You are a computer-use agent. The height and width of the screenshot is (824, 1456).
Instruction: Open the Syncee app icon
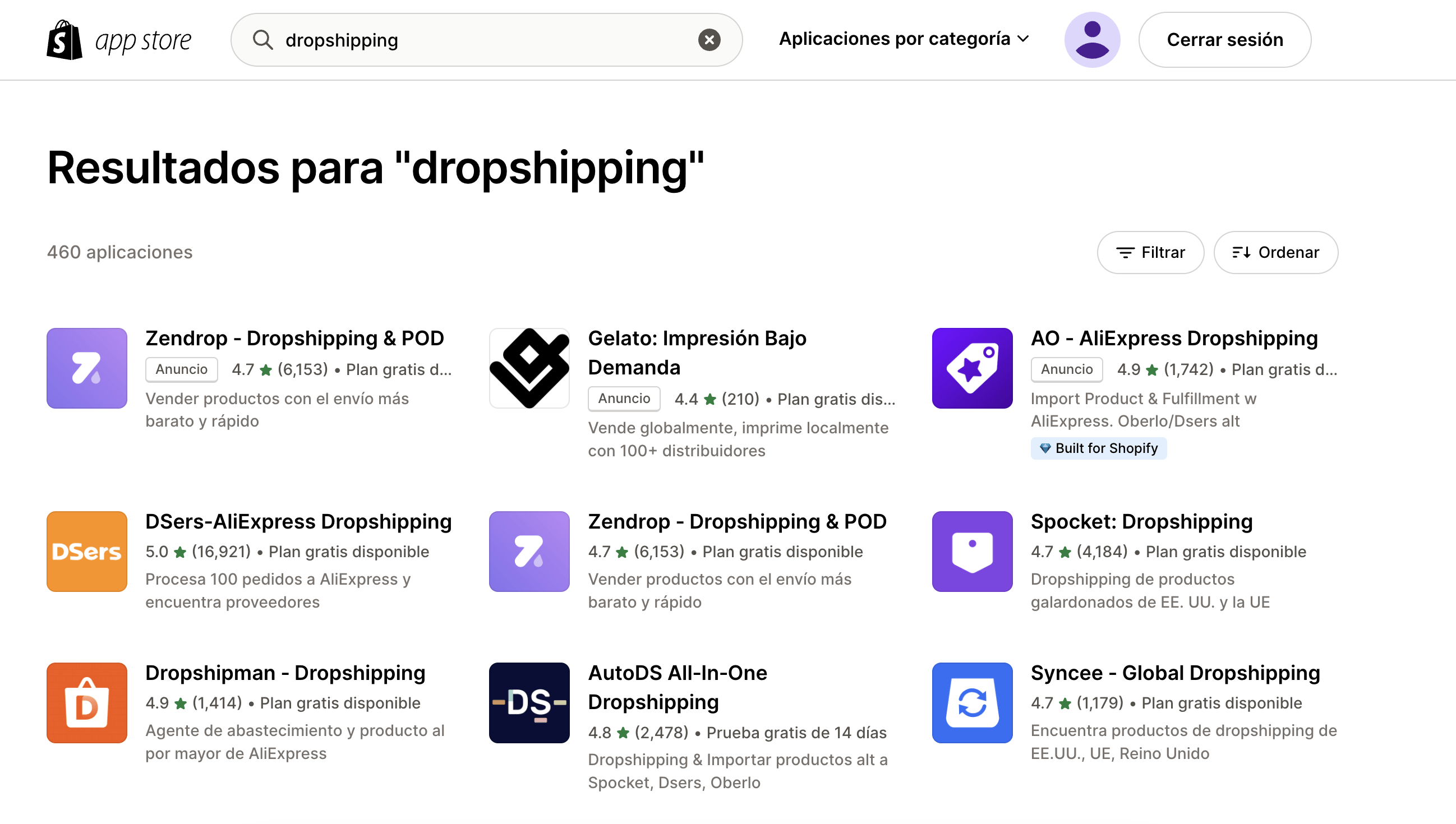[x=972, y=702]
